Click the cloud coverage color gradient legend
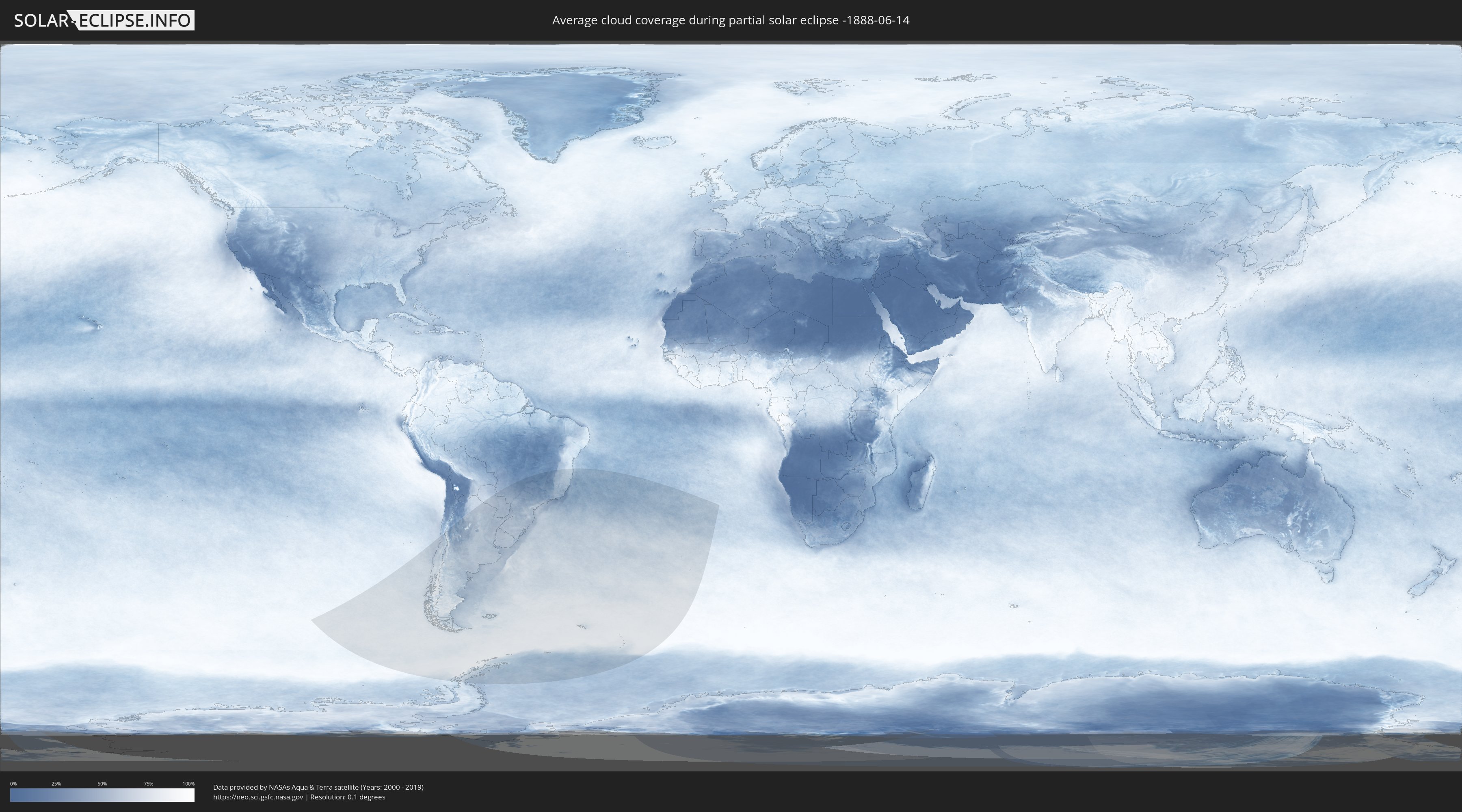The height and width of the screenshot is (812, 1462). click(102, 795)
